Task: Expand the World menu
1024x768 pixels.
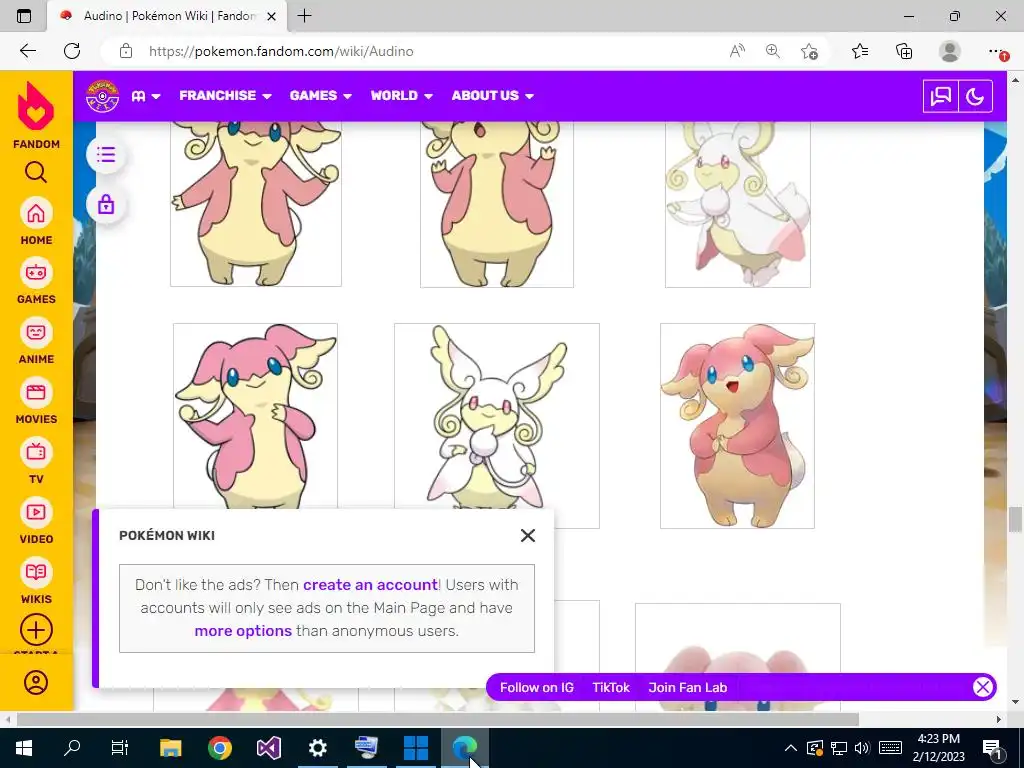Action: (402, 95)
